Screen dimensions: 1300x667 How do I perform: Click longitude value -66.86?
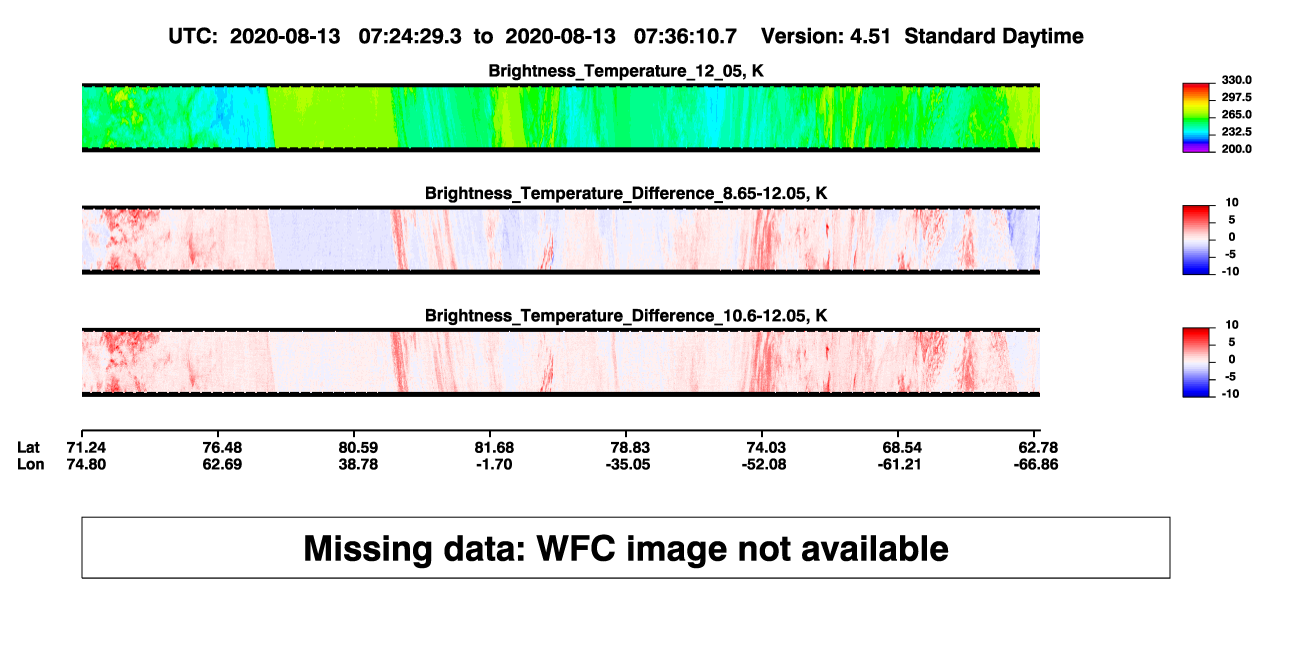coord(1039,464)
